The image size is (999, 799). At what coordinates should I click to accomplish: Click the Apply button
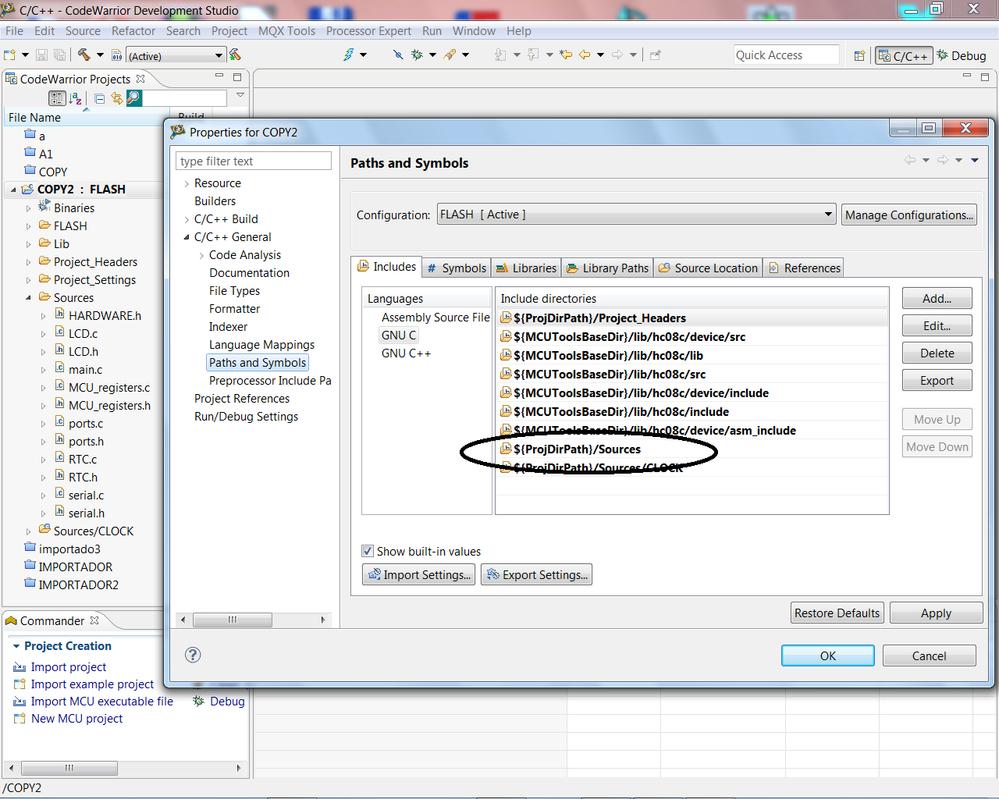936,613
